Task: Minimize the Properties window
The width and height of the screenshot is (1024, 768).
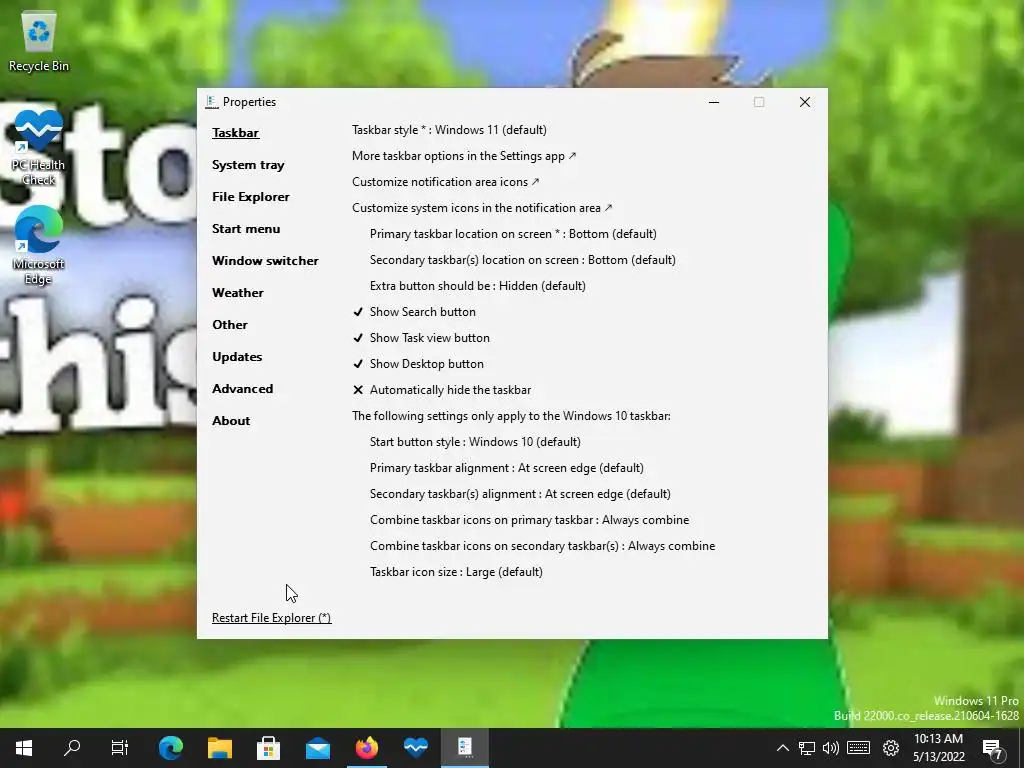Action: [714, 102]
